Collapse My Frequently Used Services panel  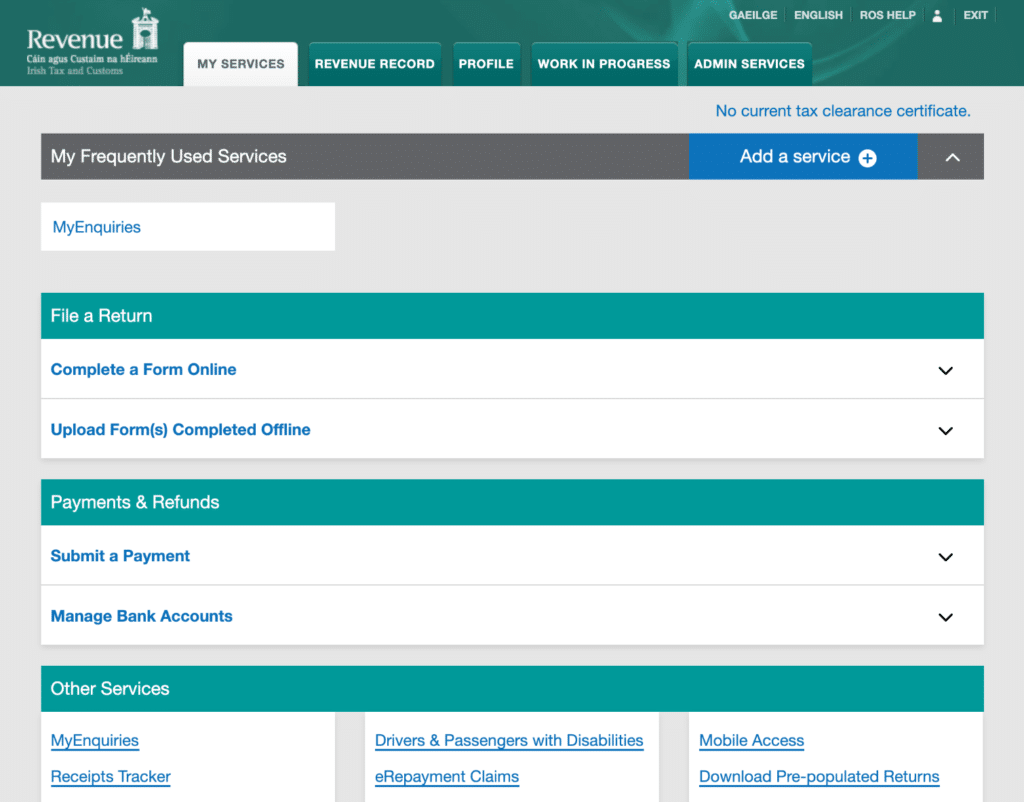(952, 157)
